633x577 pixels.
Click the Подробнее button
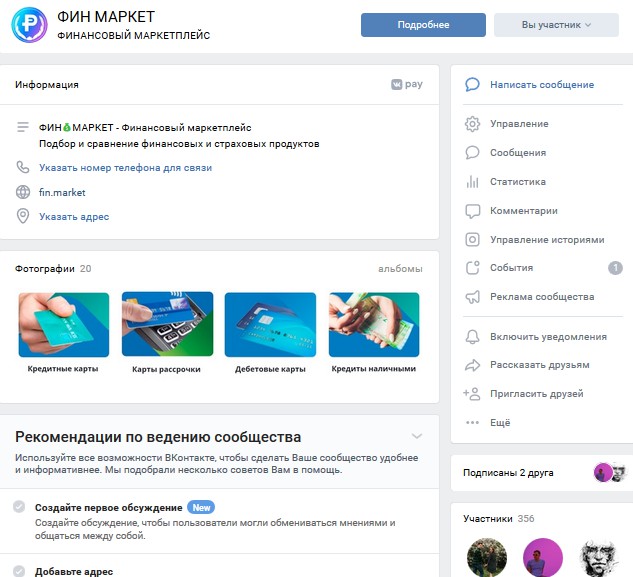tap(423, 25)
